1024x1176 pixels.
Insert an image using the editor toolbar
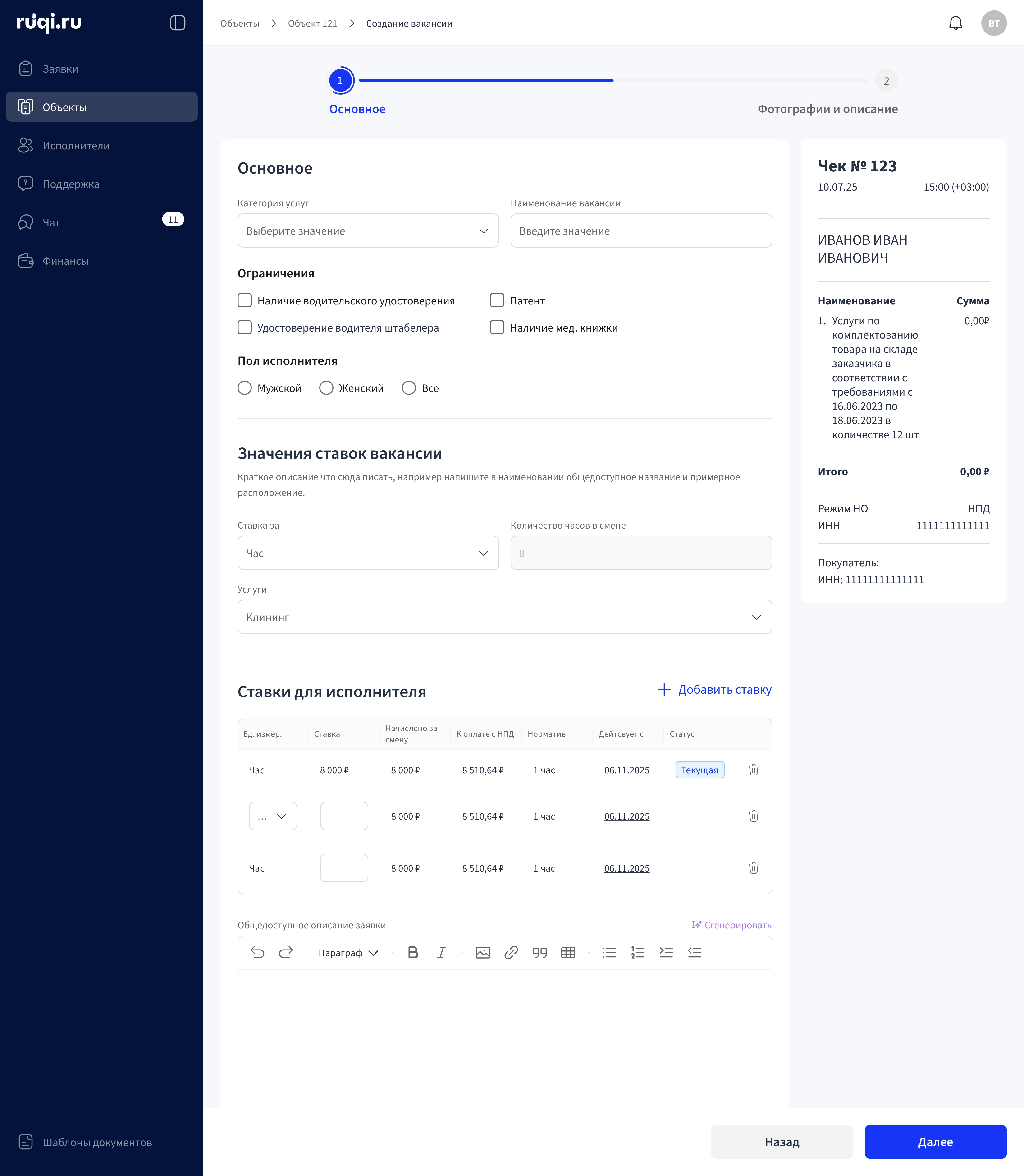click(483, 952)
